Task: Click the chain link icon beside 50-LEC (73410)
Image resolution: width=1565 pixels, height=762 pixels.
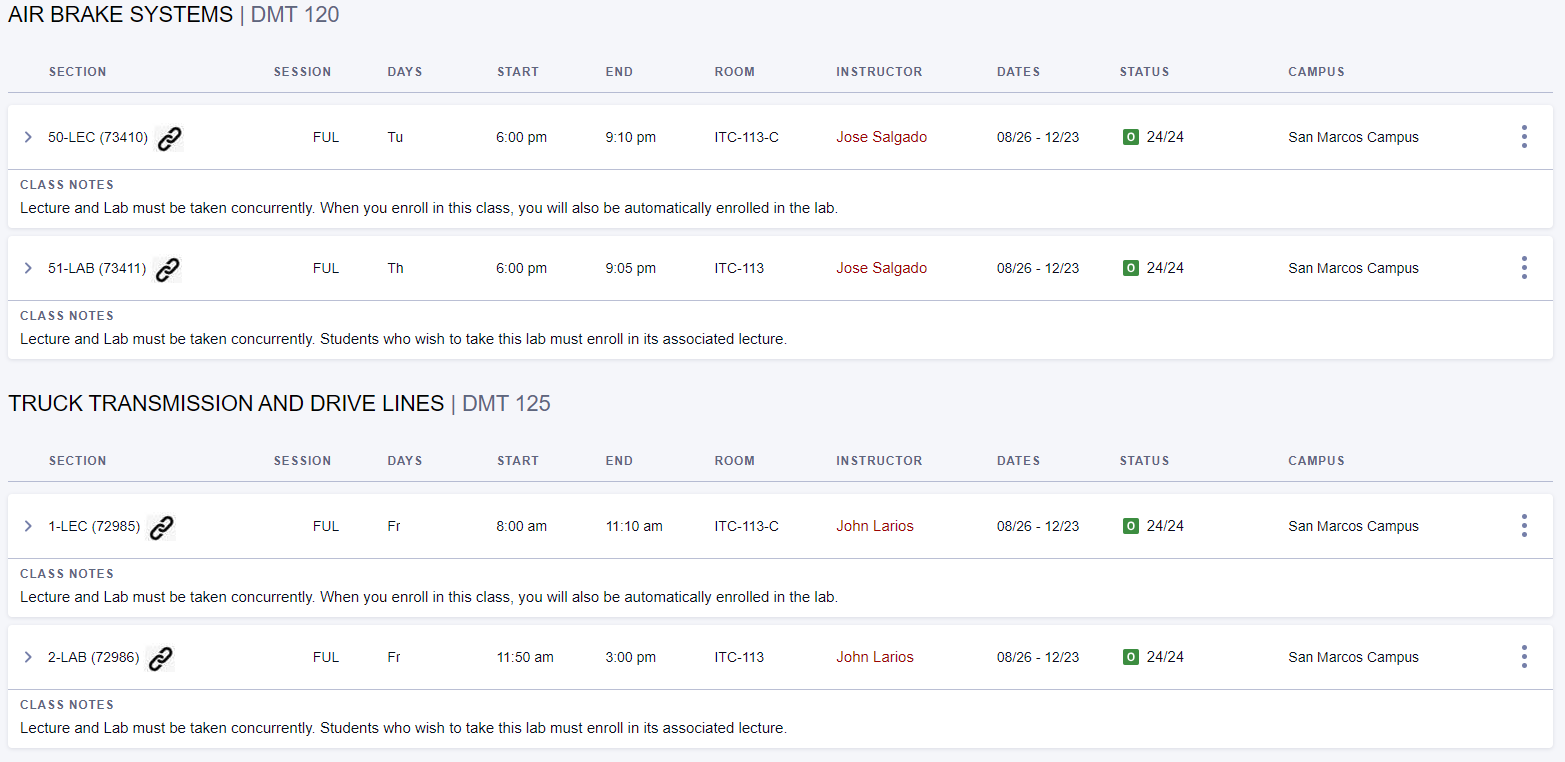Action: [x=170, y=138]
